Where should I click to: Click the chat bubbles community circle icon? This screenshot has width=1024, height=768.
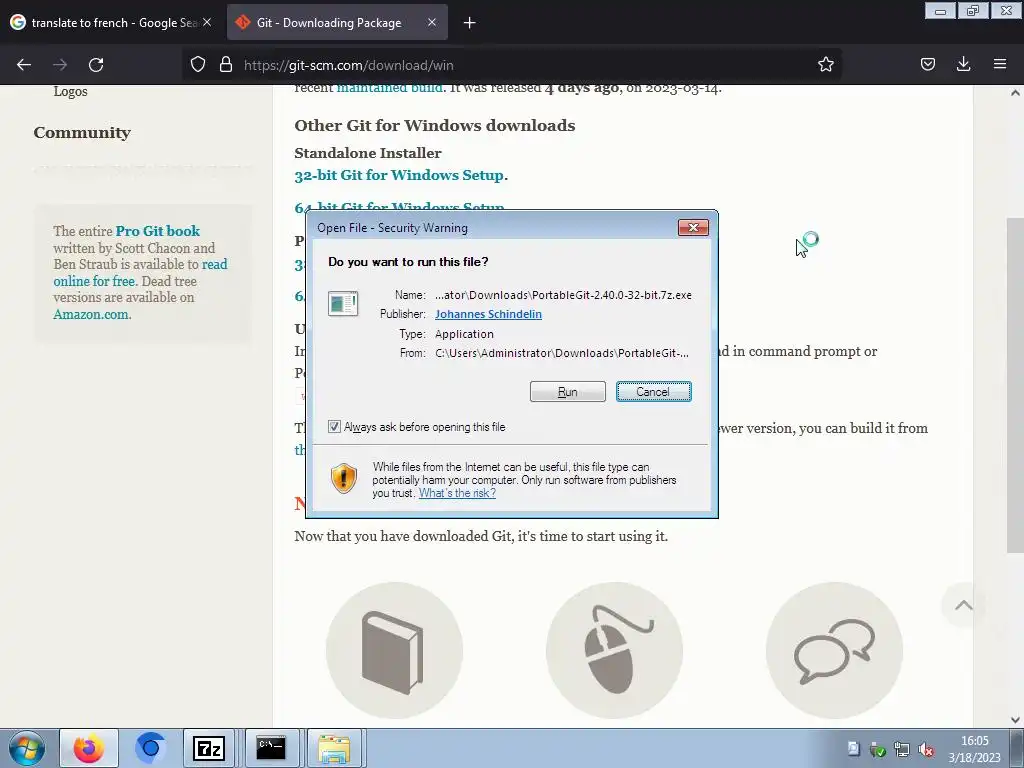(x=835, y=650)
